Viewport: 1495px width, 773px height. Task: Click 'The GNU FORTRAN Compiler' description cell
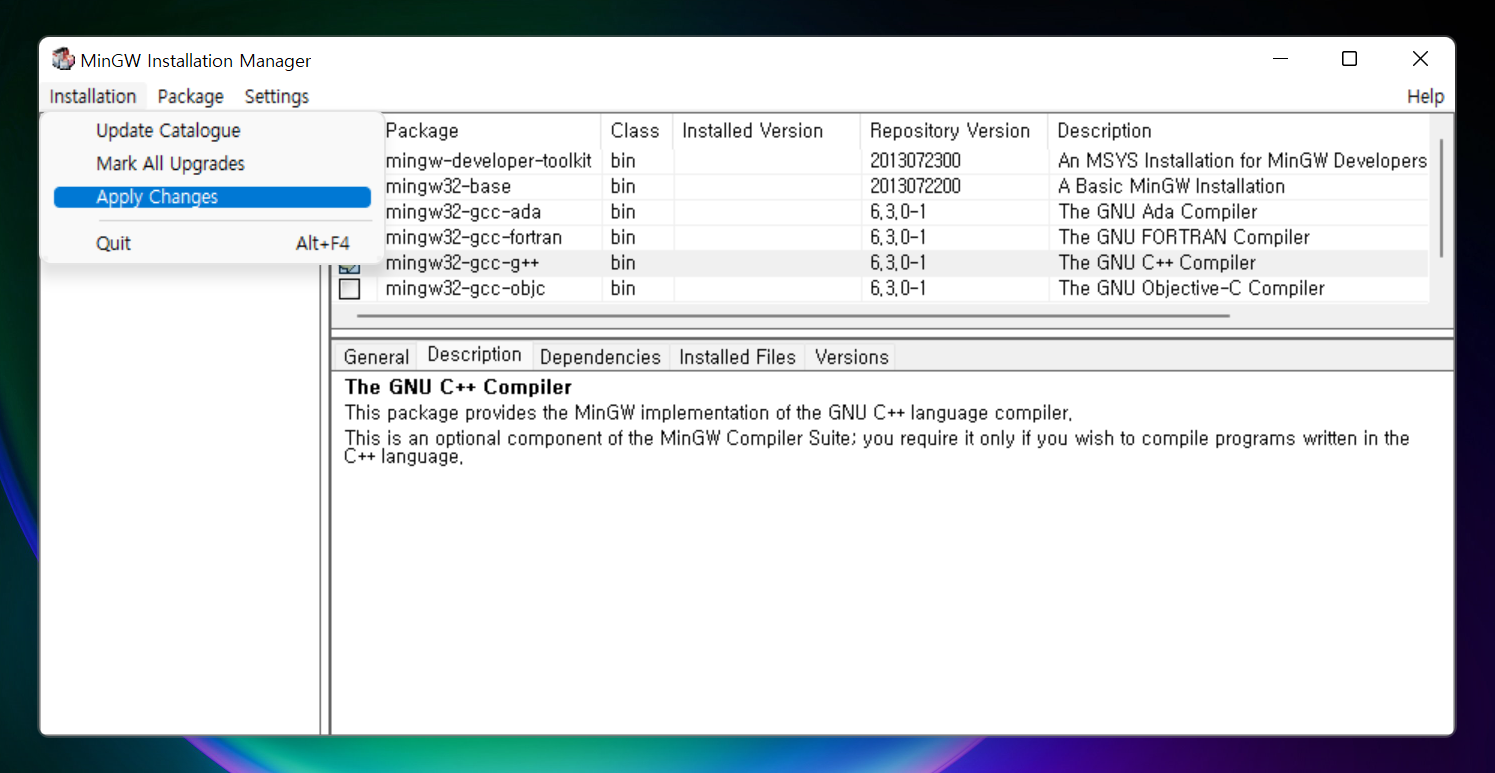(x=1183, y=238)
